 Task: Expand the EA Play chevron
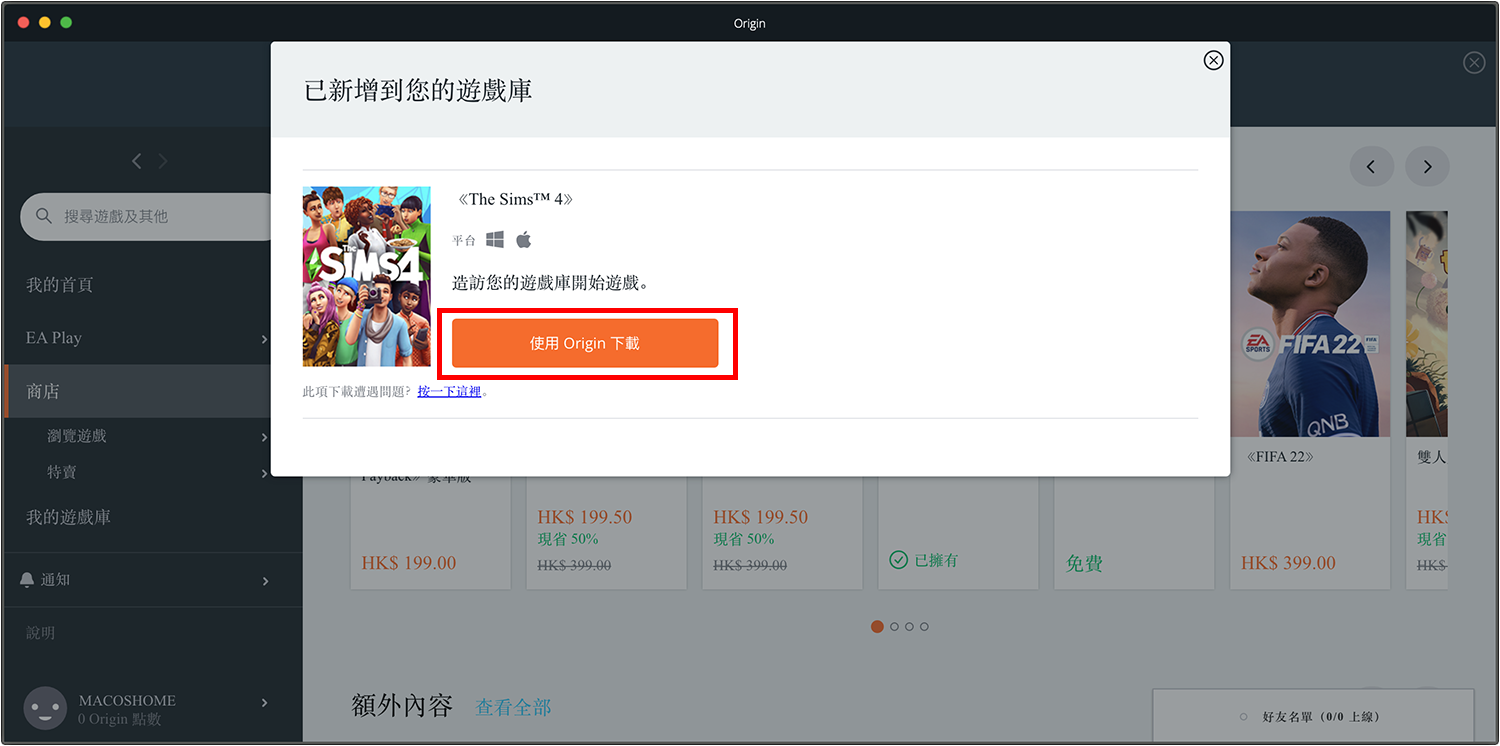(x=264, y=339)
